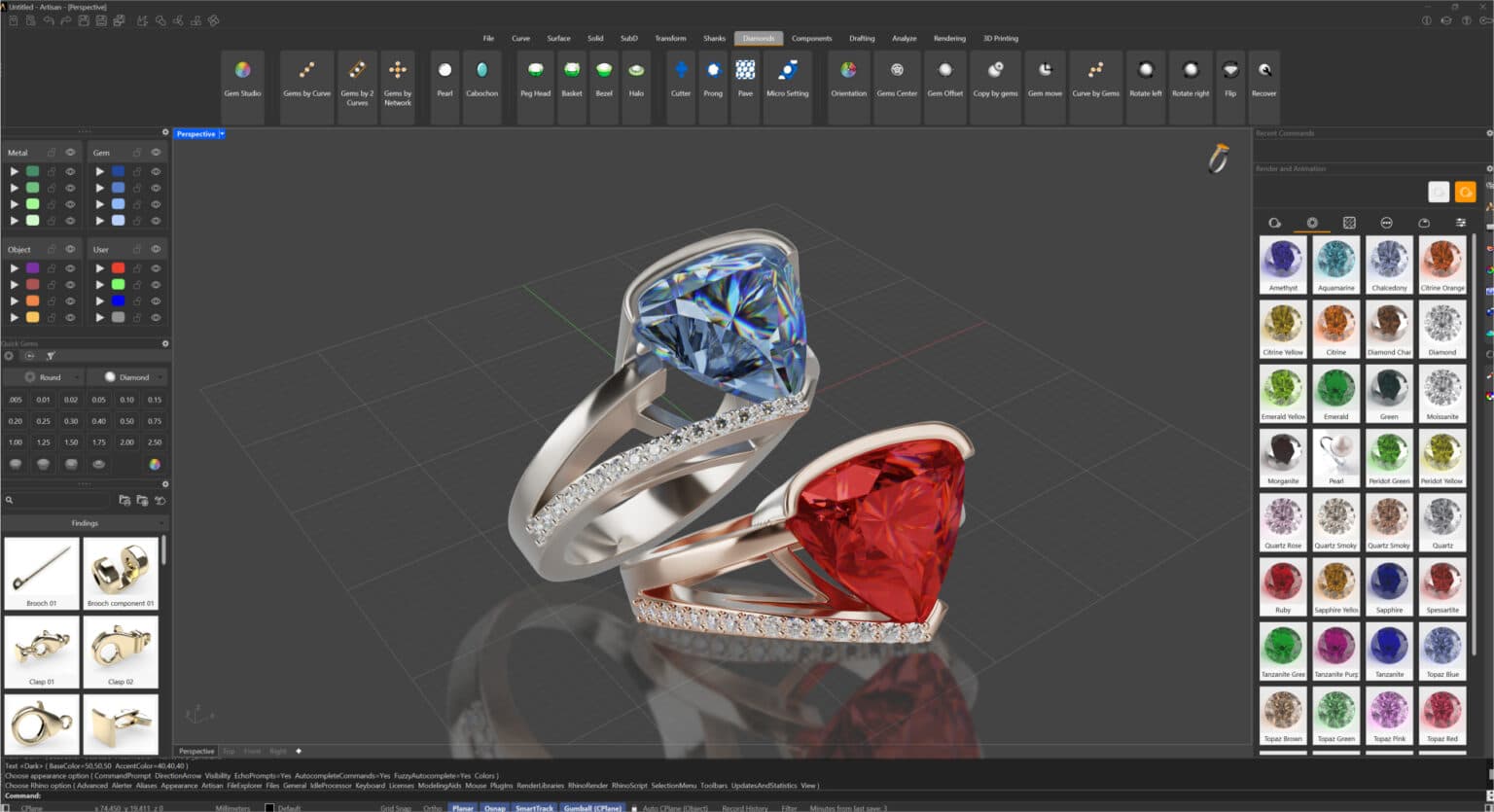Open the Perspective viewport dropdown arrow
This screenshot has height=812, width=1494.
coord(222,134)
